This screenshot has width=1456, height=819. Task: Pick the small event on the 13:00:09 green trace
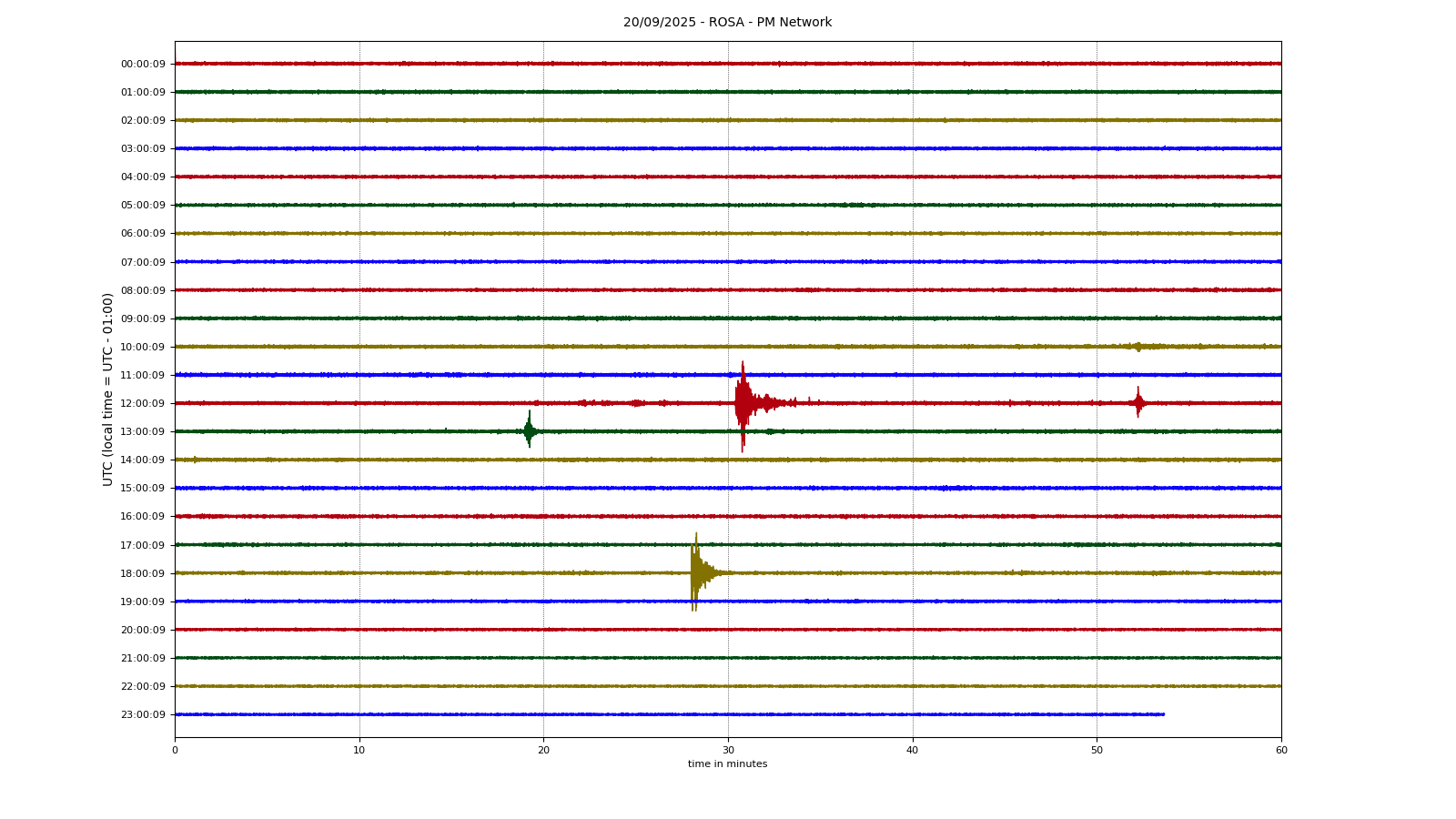coord(529,430)
